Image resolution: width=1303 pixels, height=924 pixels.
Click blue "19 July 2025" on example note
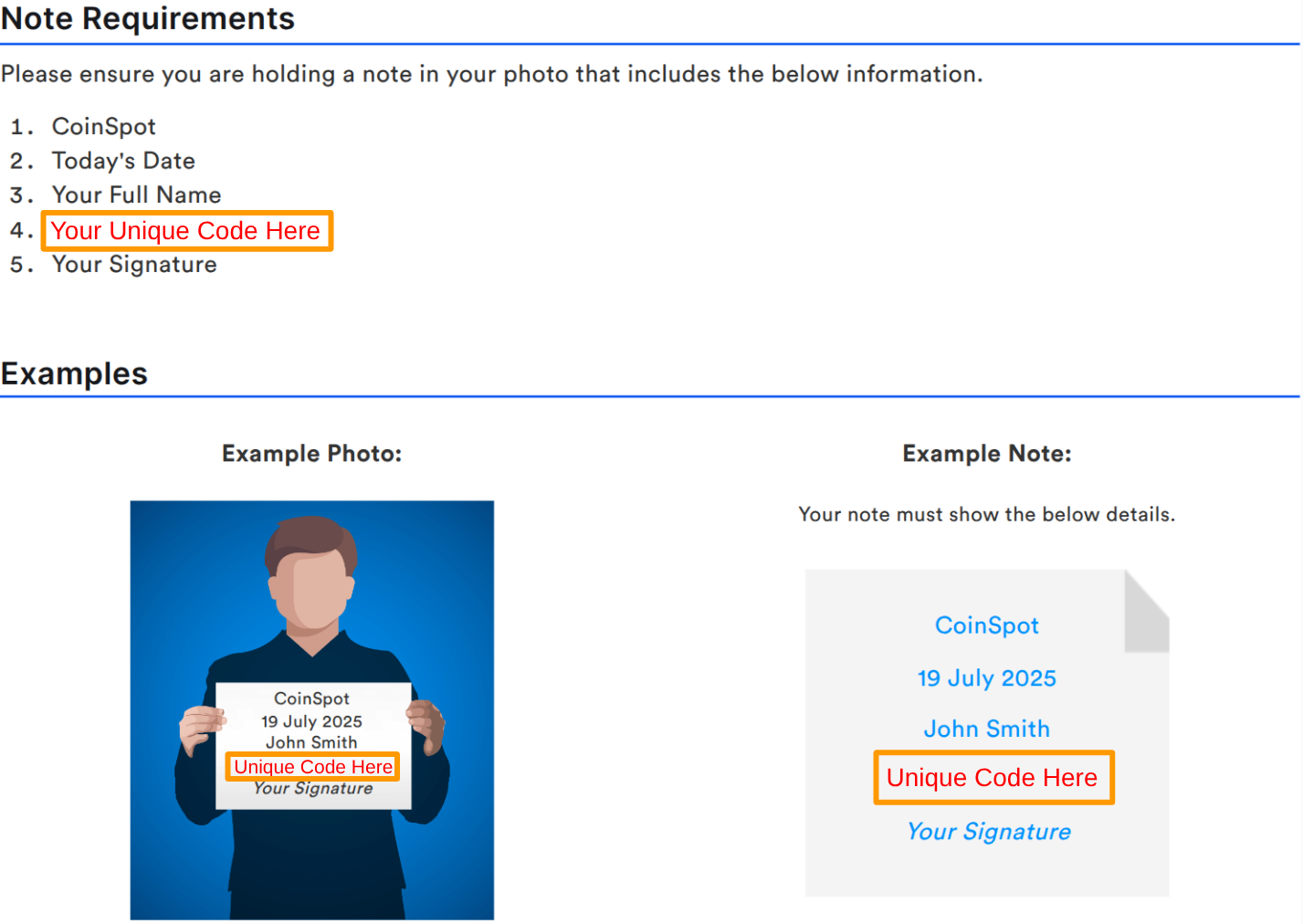(x=987, y=678)
